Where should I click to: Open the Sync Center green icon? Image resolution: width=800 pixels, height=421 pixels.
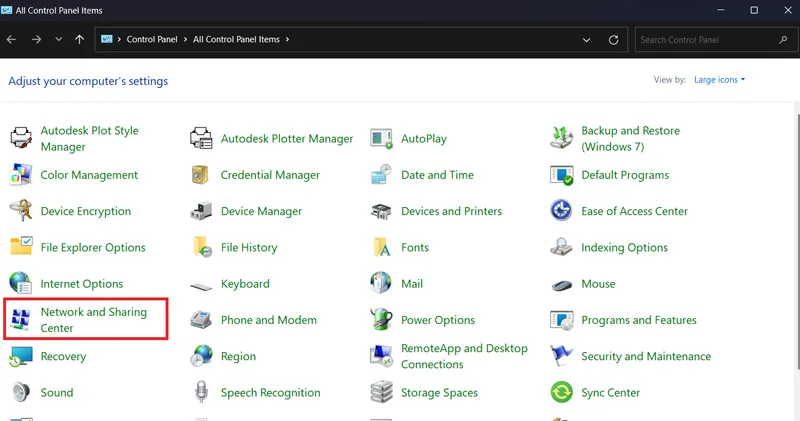[x=561, y=392]
